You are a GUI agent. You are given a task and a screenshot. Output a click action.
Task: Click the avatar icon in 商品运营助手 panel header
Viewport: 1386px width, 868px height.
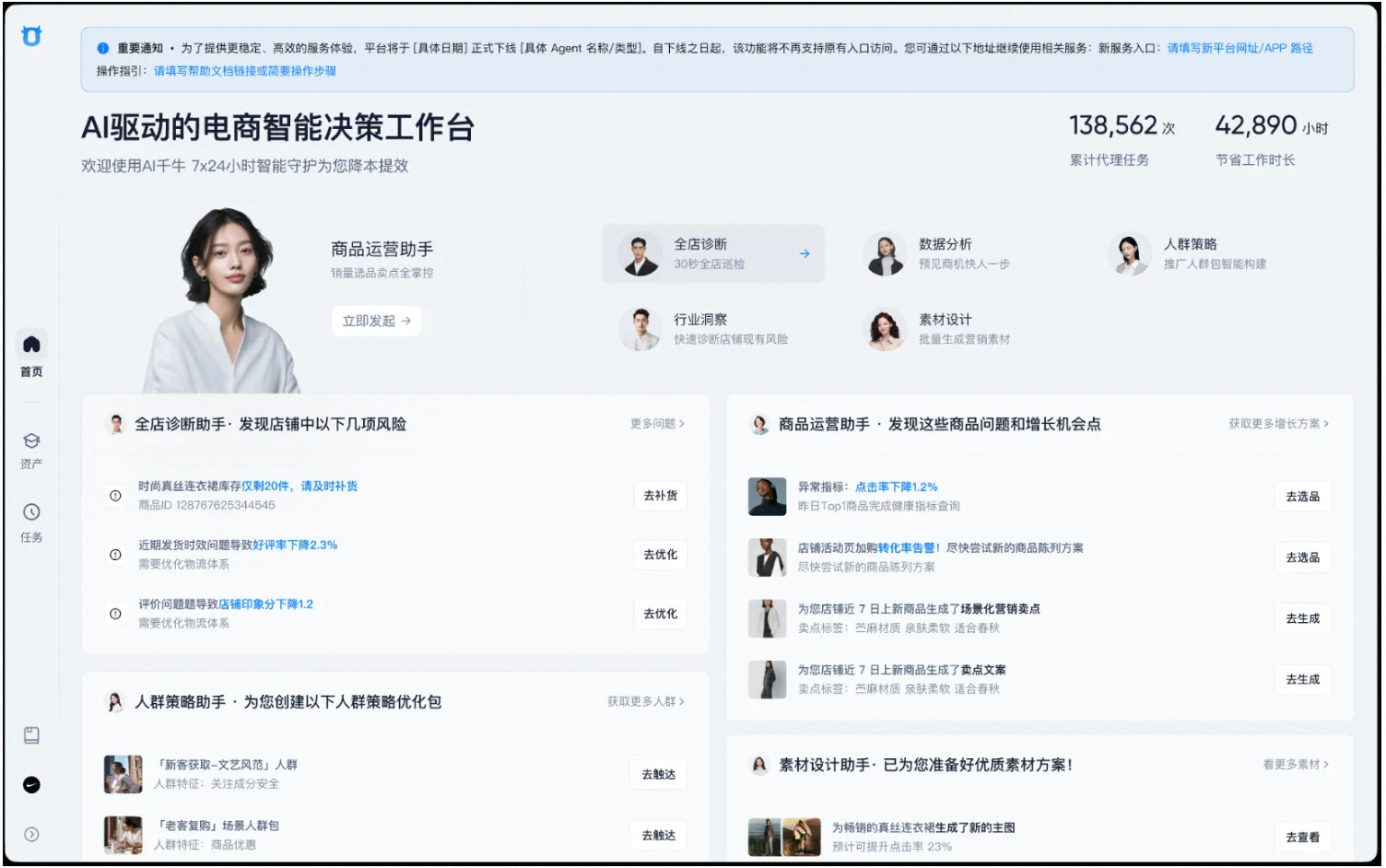tap(759, 425)
